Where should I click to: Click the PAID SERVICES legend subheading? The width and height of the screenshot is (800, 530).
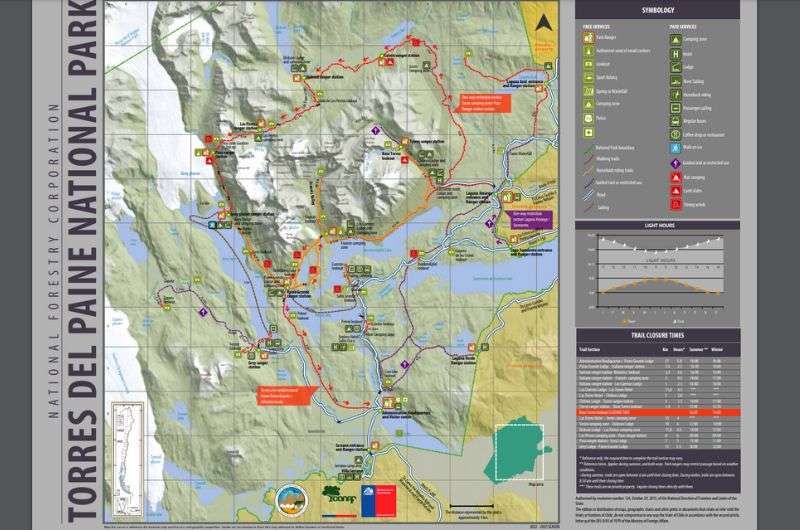[x=683, y=27]
